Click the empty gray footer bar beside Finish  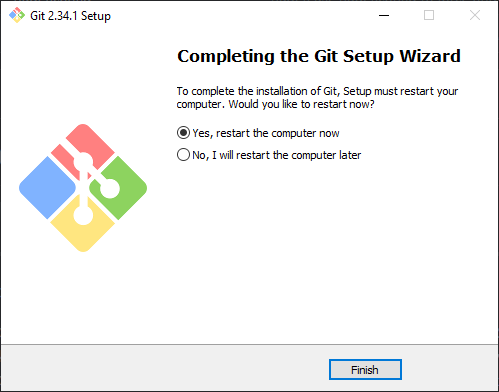click(x=165, y=369)
